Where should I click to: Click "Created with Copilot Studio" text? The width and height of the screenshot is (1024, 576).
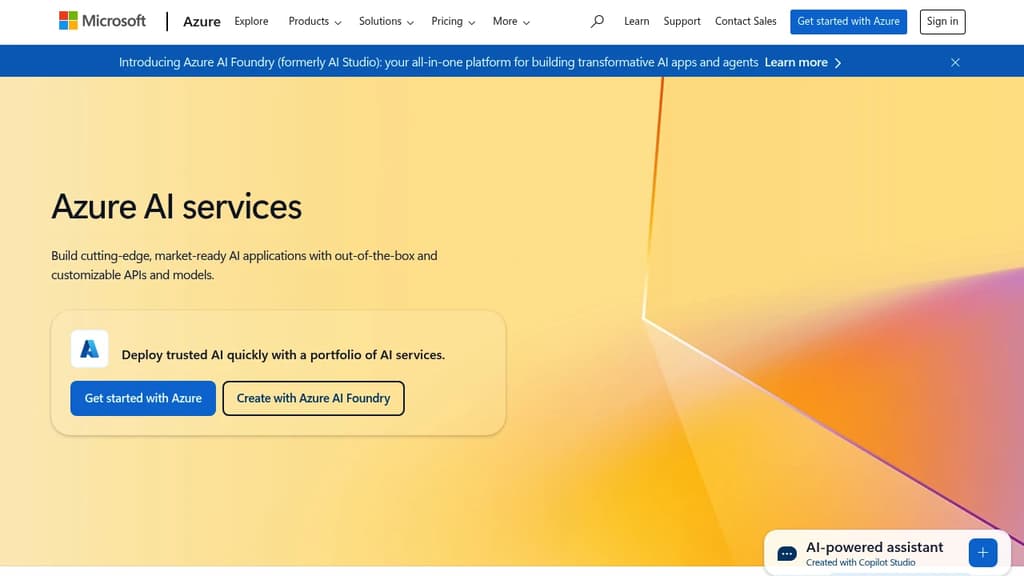[x=861, y=563]
